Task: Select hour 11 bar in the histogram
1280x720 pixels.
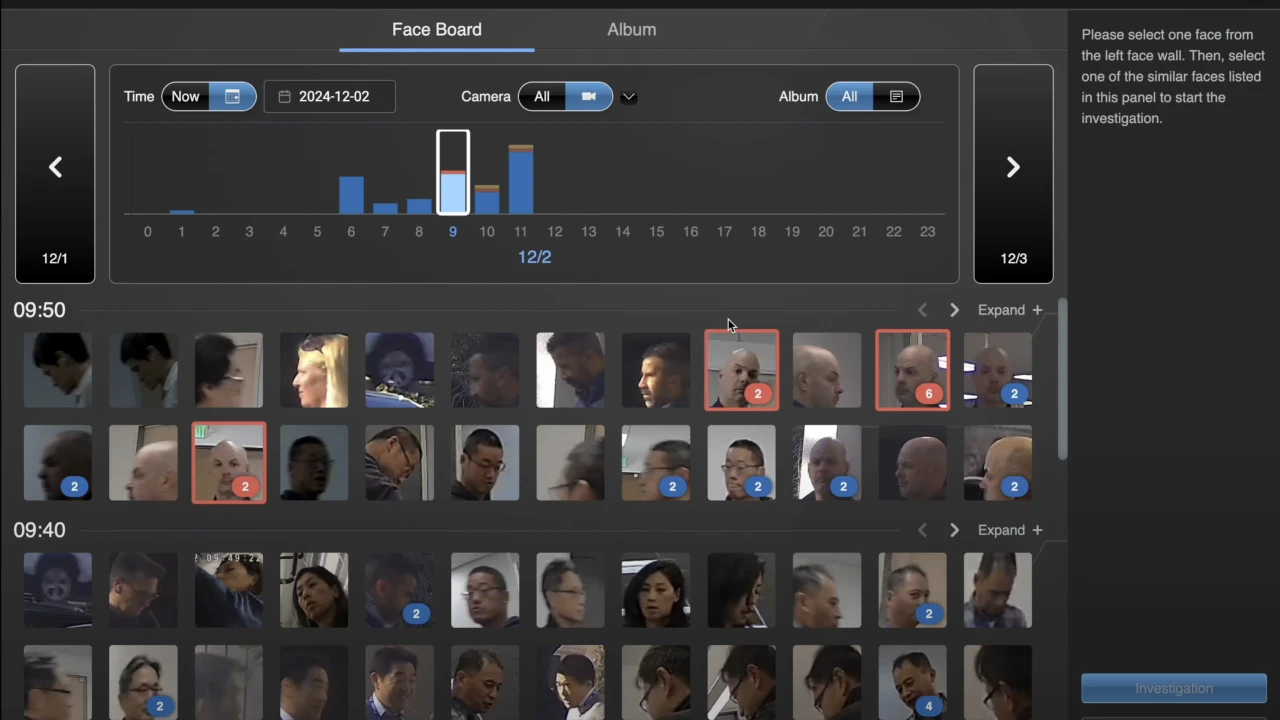Action: [520, 180]
